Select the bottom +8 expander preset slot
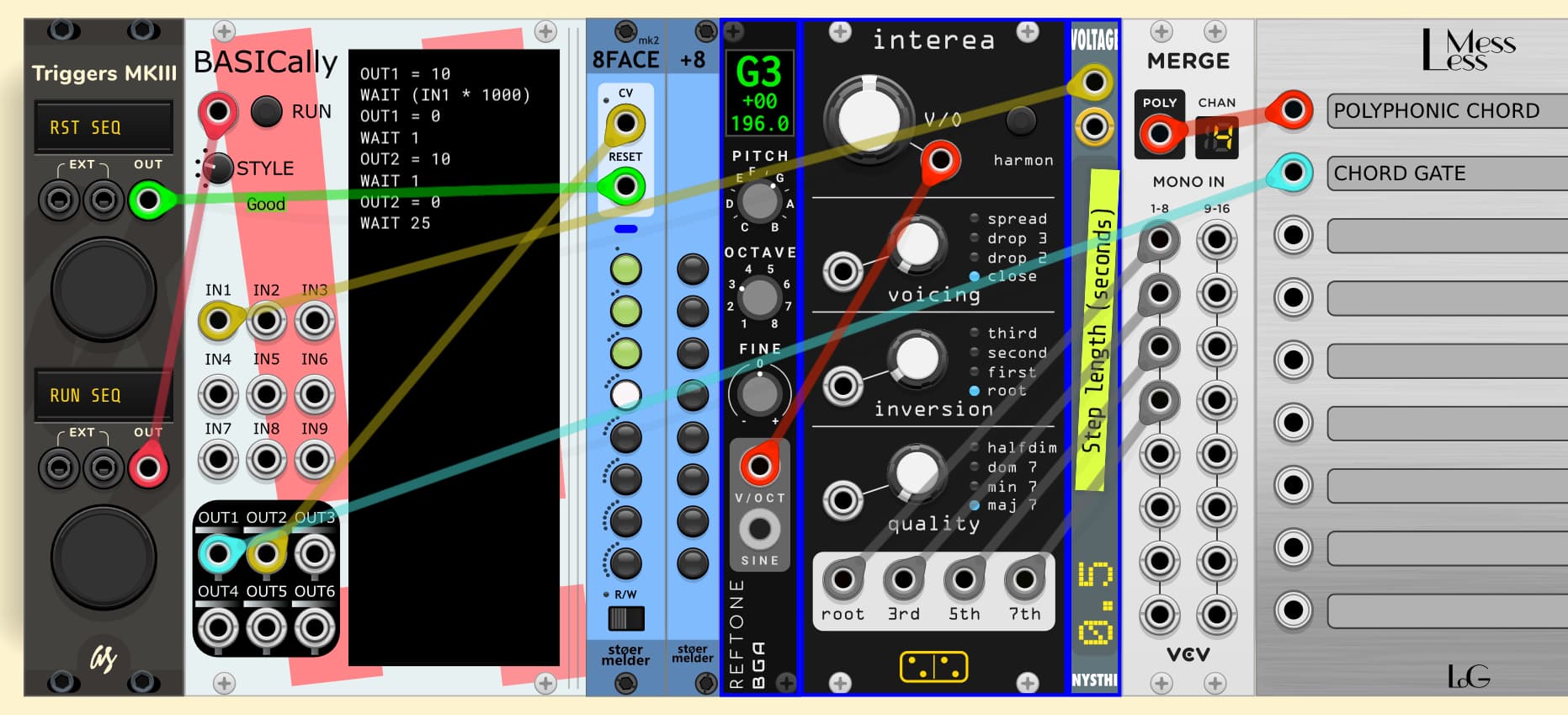Image resolution: width=1568 pixels, height=715 pixels. point(693,563)
